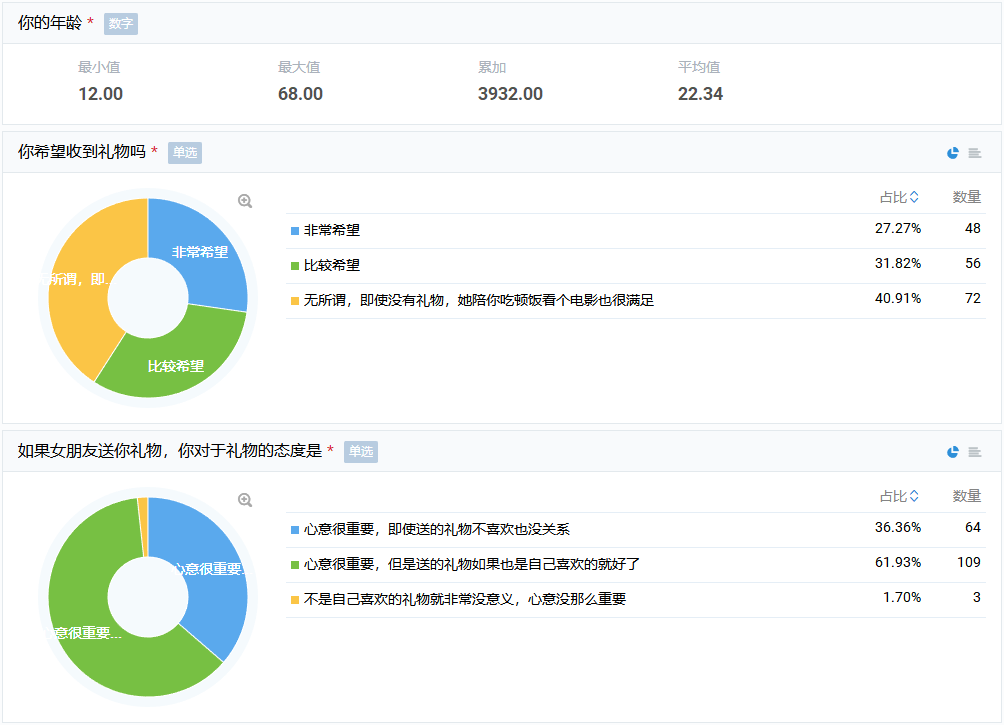Click the count 109 in gift-attitude table
Viewport: 1004px width, 725px height.
pos(969,562)
